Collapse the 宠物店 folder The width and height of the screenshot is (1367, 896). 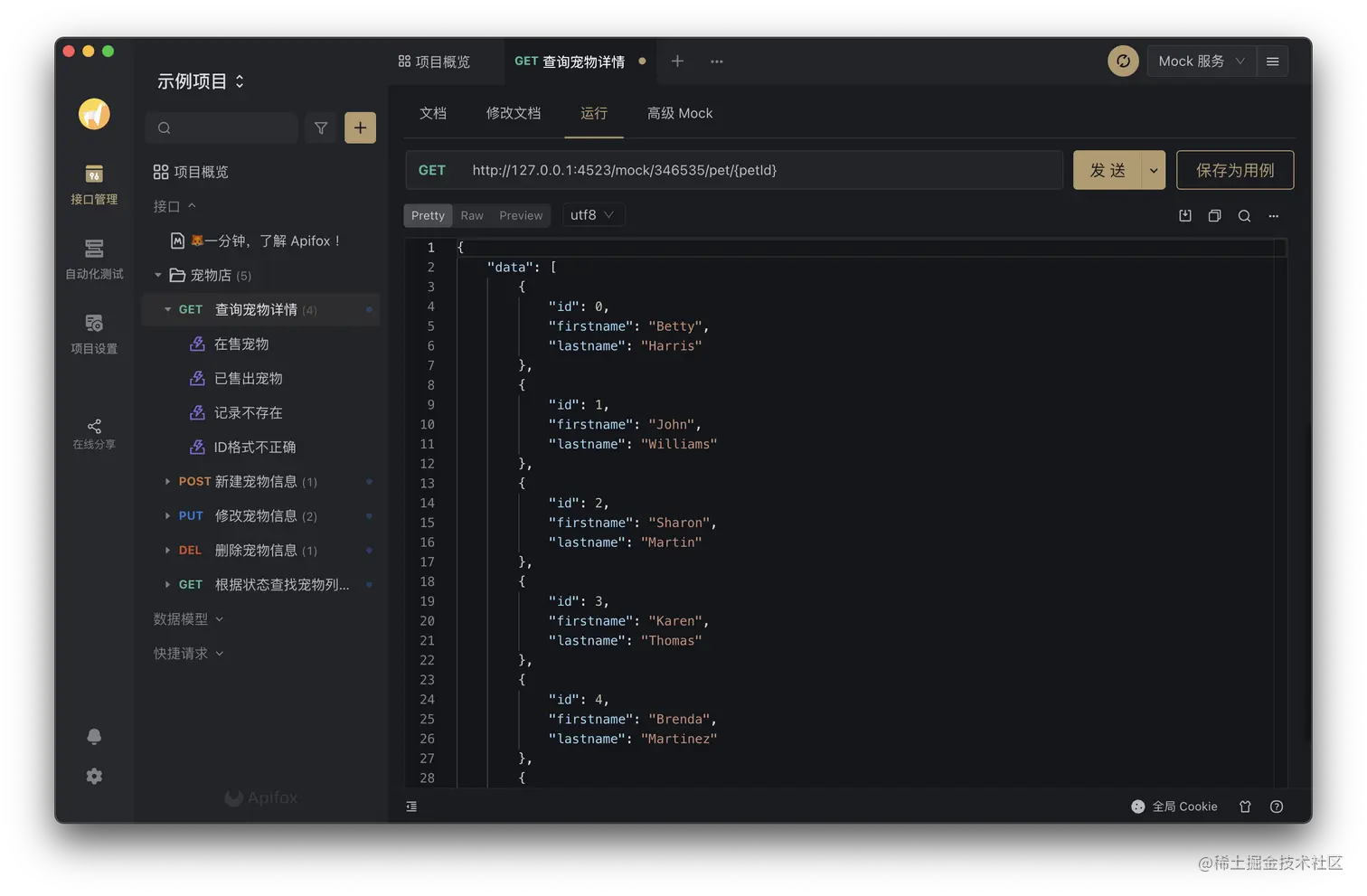point(156,275)
